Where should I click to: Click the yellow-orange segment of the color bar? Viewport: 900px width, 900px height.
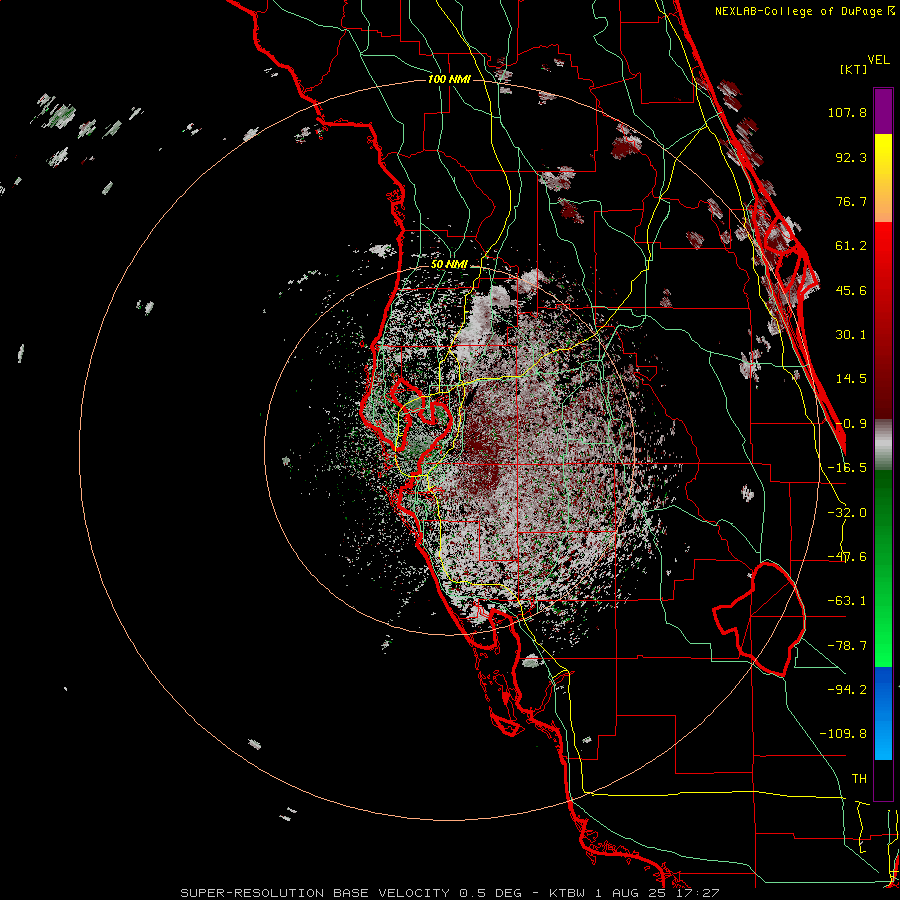coord(883,178)
